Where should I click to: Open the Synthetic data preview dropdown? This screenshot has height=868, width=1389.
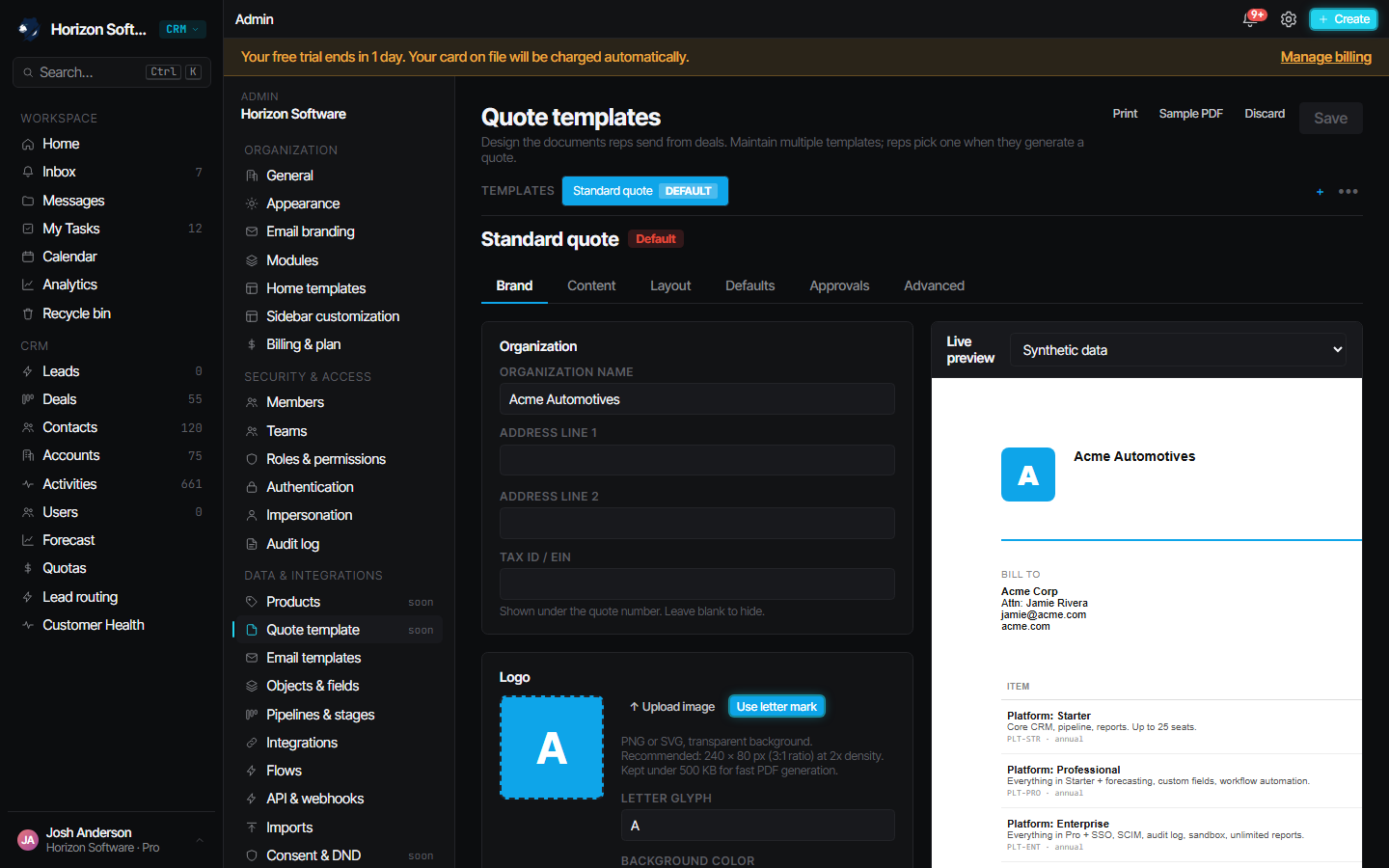[1179, 350]
